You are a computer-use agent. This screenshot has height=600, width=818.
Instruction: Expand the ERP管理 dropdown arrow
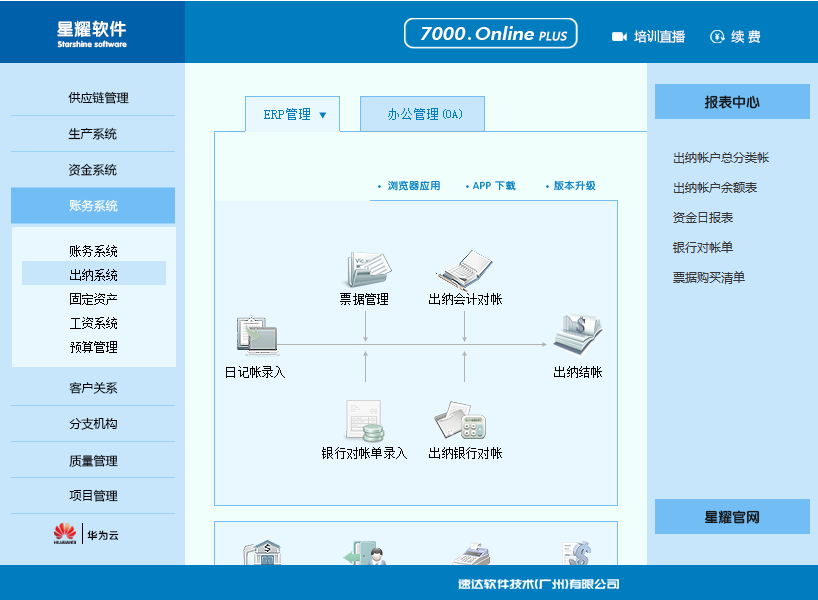pos(322,115)
